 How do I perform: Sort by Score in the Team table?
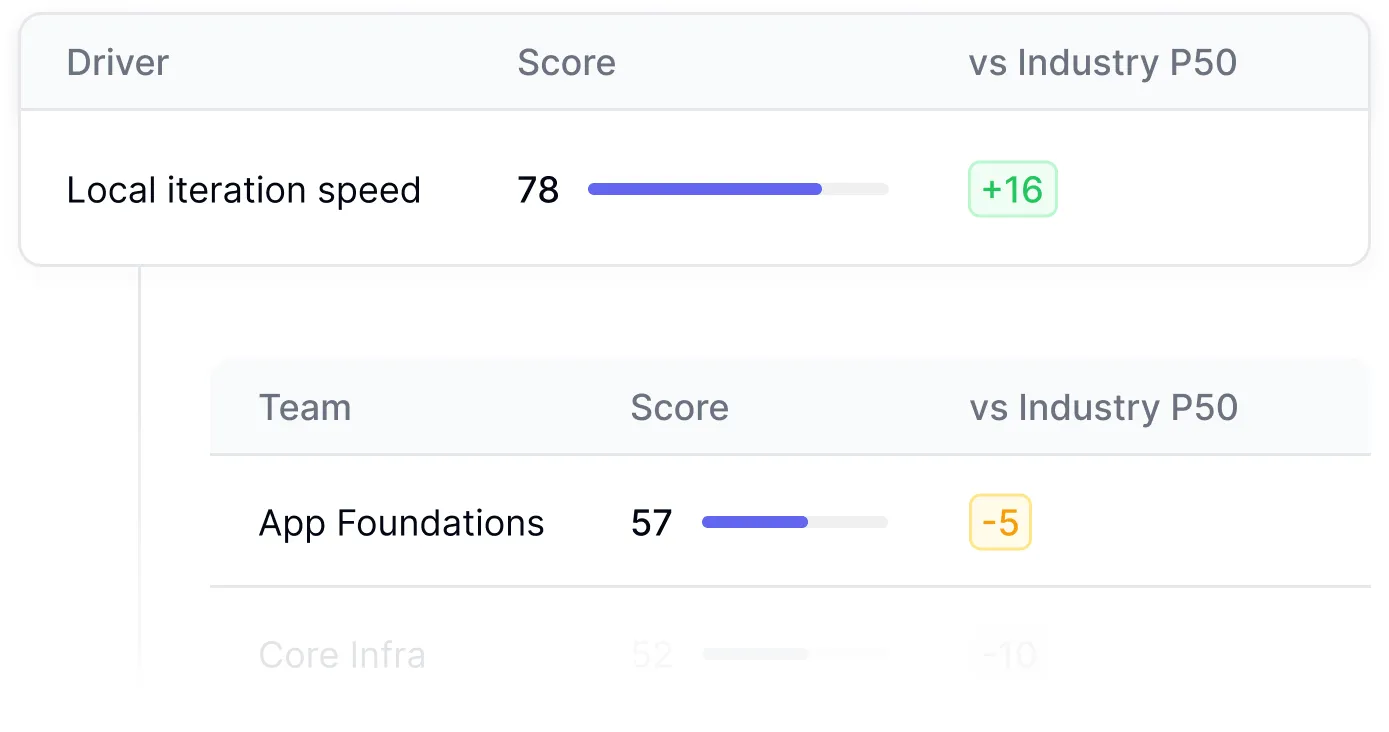pyautogui.click(x=679, y=408)
